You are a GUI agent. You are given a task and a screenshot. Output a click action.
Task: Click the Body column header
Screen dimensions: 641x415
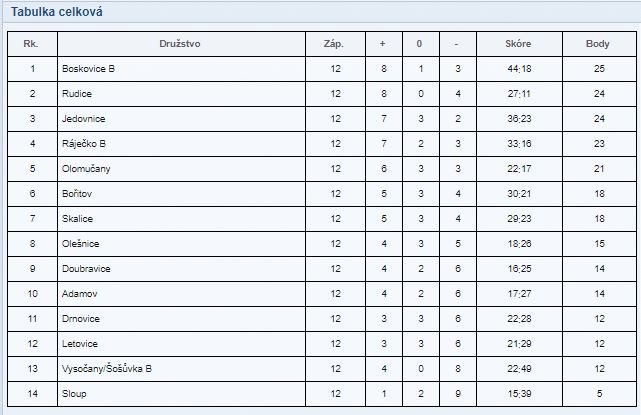click(x=598, y=44)
